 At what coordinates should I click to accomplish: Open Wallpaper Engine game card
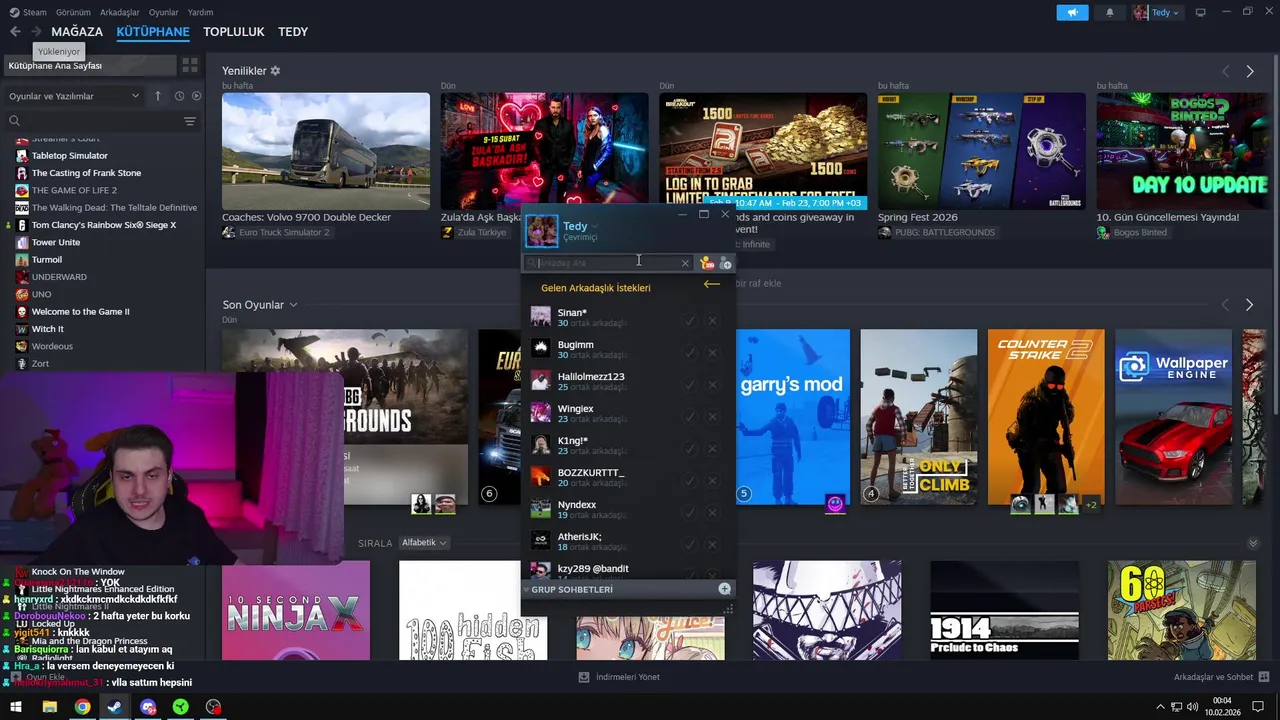coord(1174,417)
